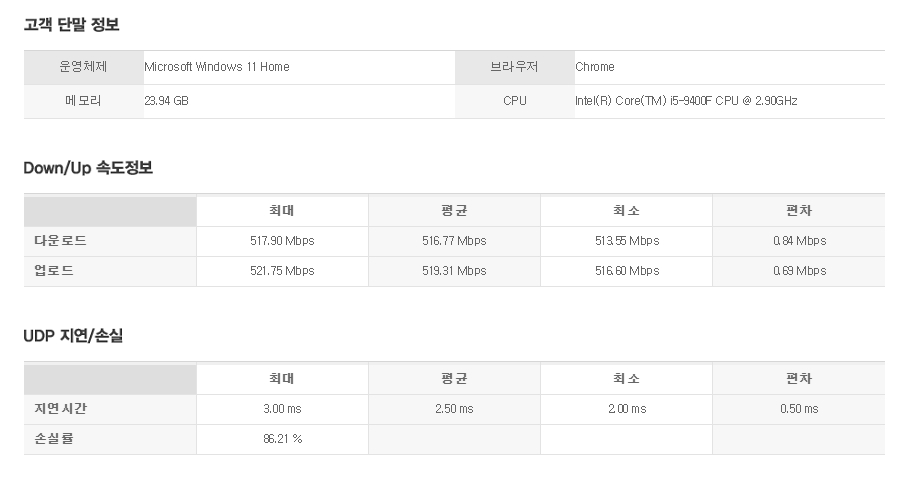Select the 517.90 Mbps download maximum
897x489 pixels.
tap(282, 241)
